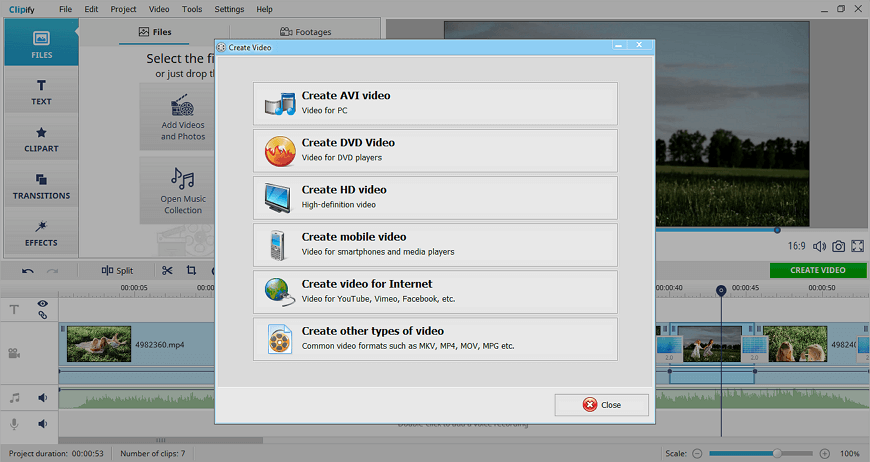Switch to the Files tab

coord(155,32)
